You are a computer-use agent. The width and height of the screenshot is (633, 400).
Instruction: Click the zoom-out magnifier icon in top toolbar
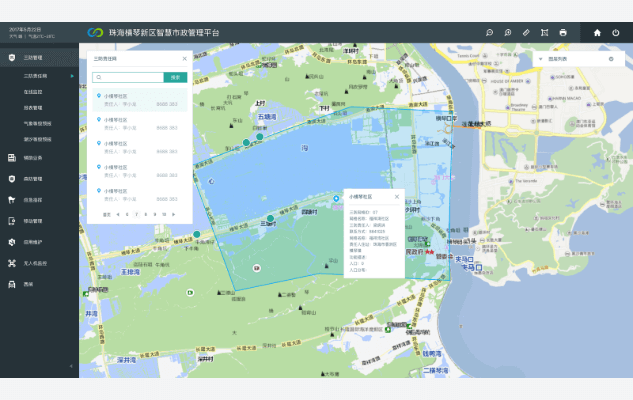click(490, 33)
